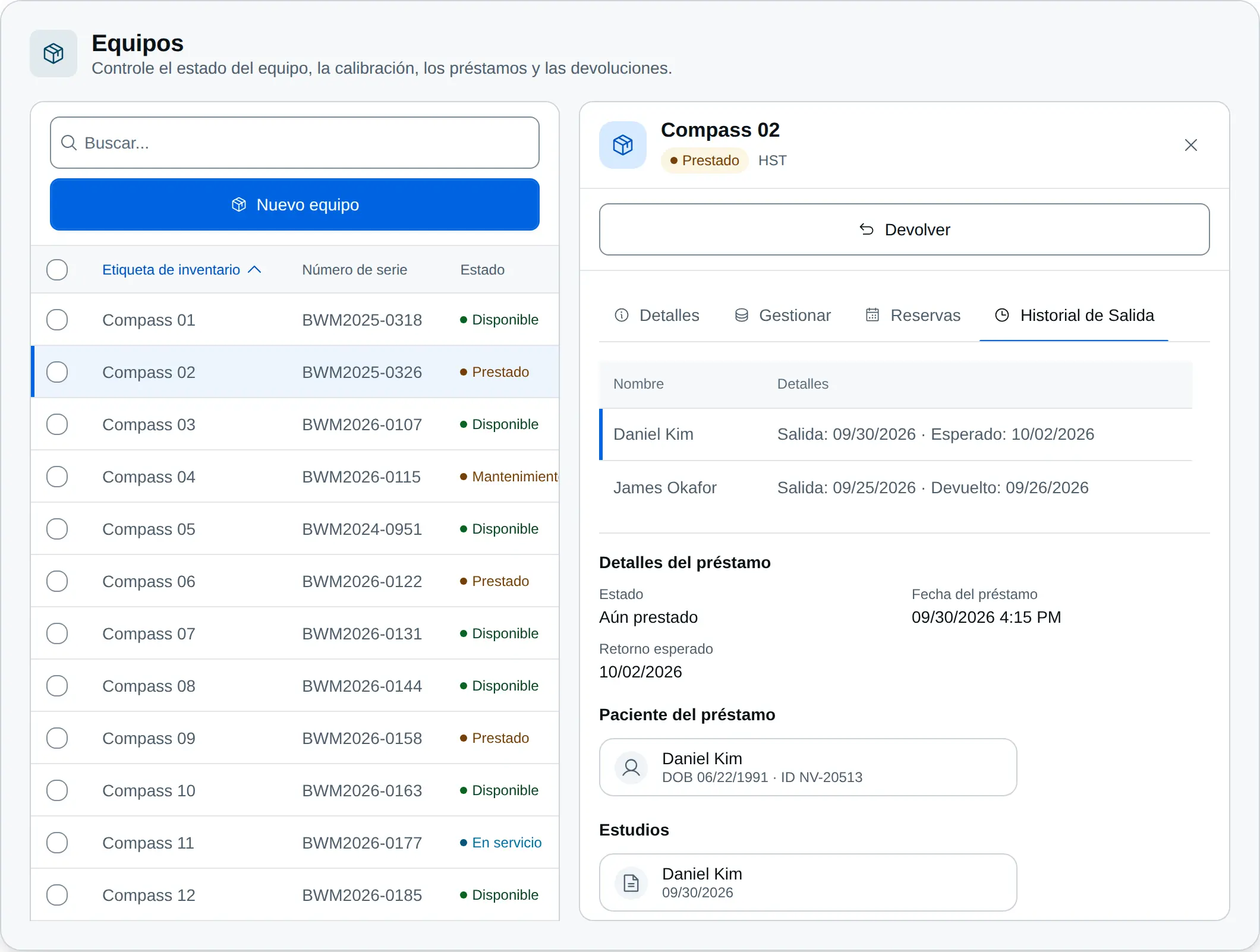Screen dimensions: 1260x952
Task: Click the Nuevo equipo button
Action: (295, 204)
